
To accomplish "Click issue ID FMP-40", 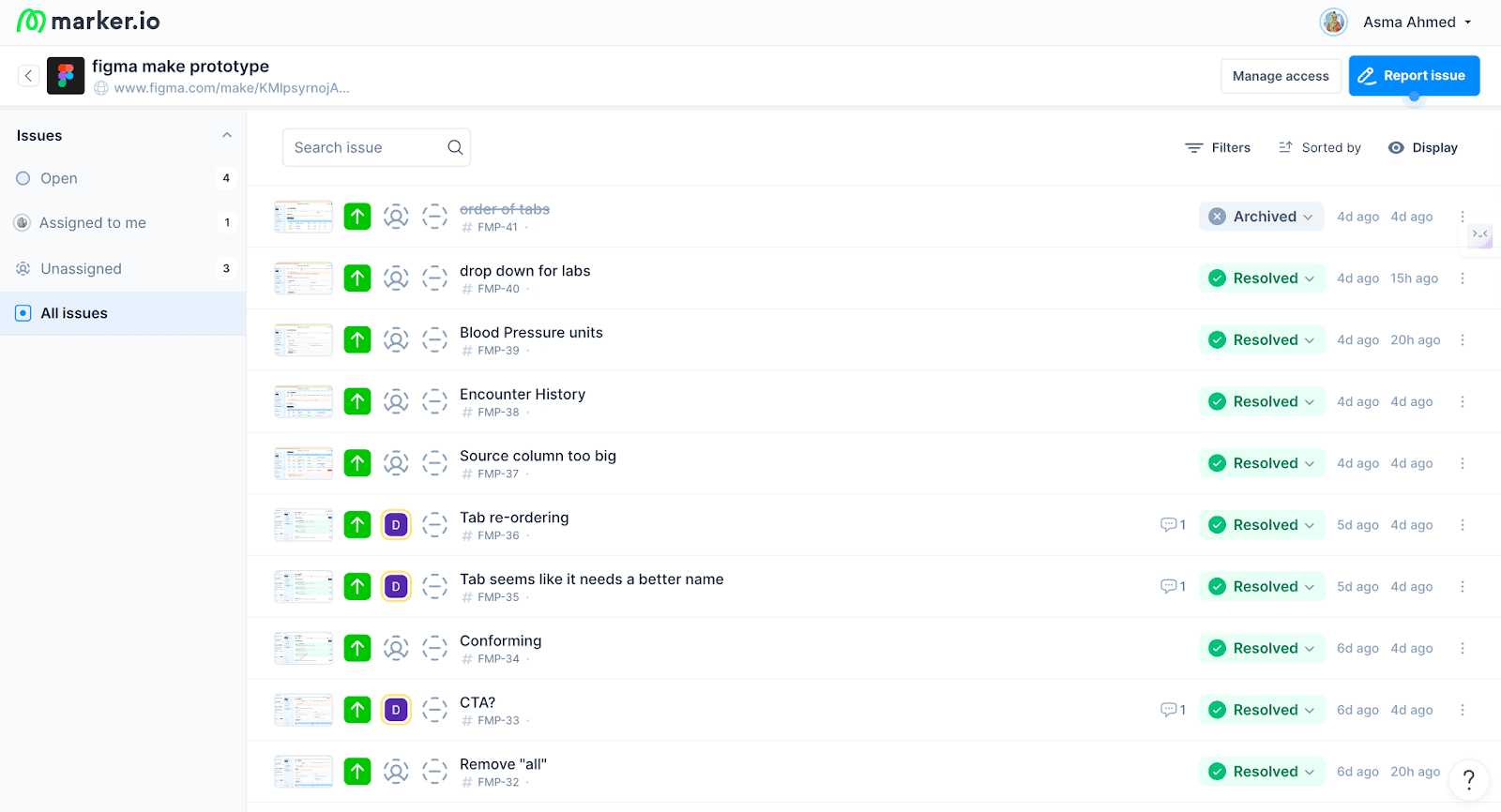I will coord(498,289).
